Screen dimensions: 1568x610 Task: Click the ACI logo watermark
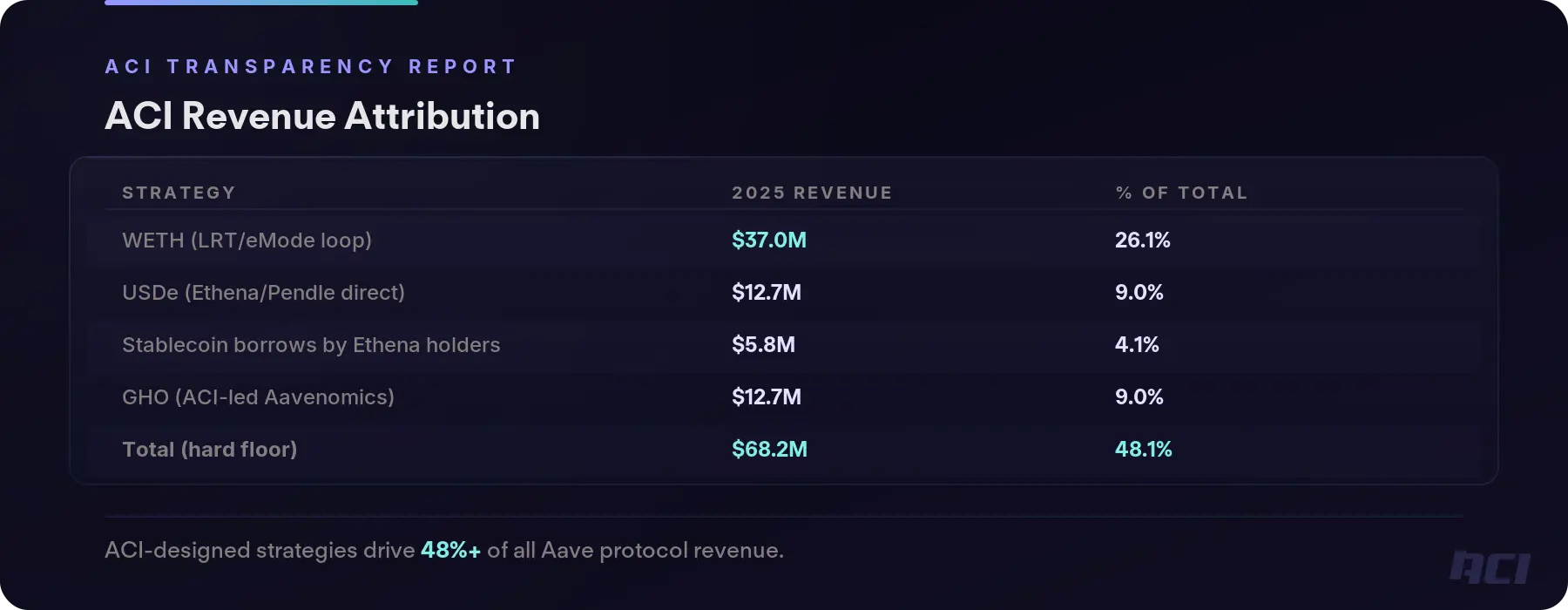point(1490,567)
